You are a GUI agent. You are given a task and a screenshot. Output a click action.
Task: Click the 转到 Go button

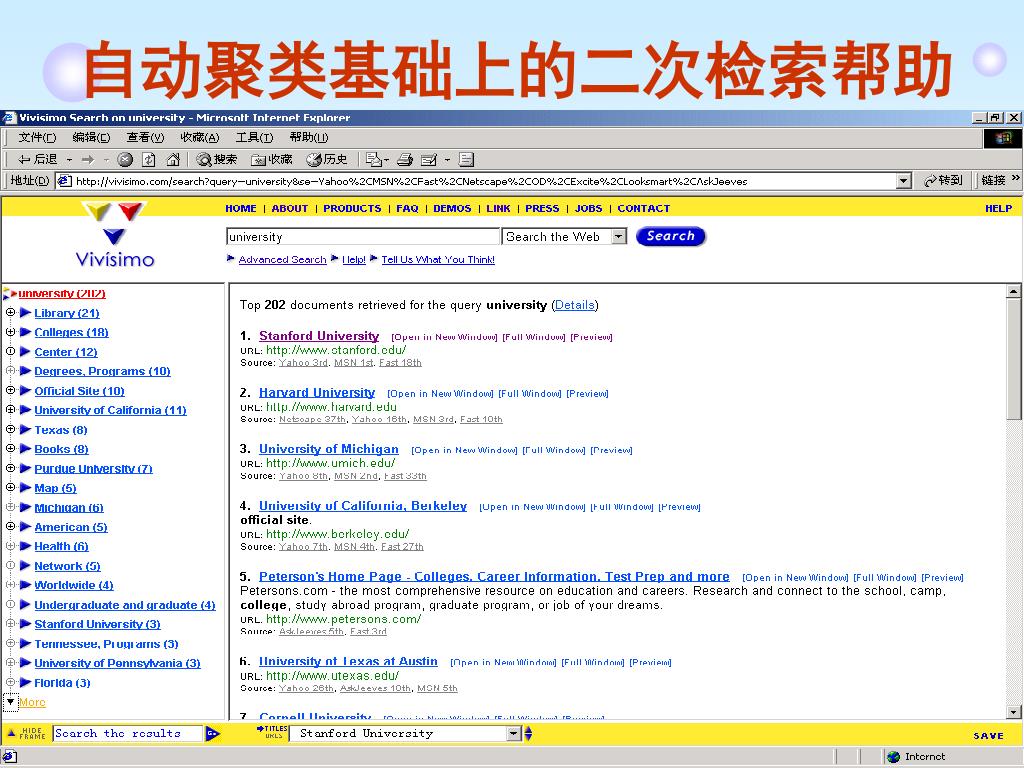pyautogui.click(x=943, y=180)
